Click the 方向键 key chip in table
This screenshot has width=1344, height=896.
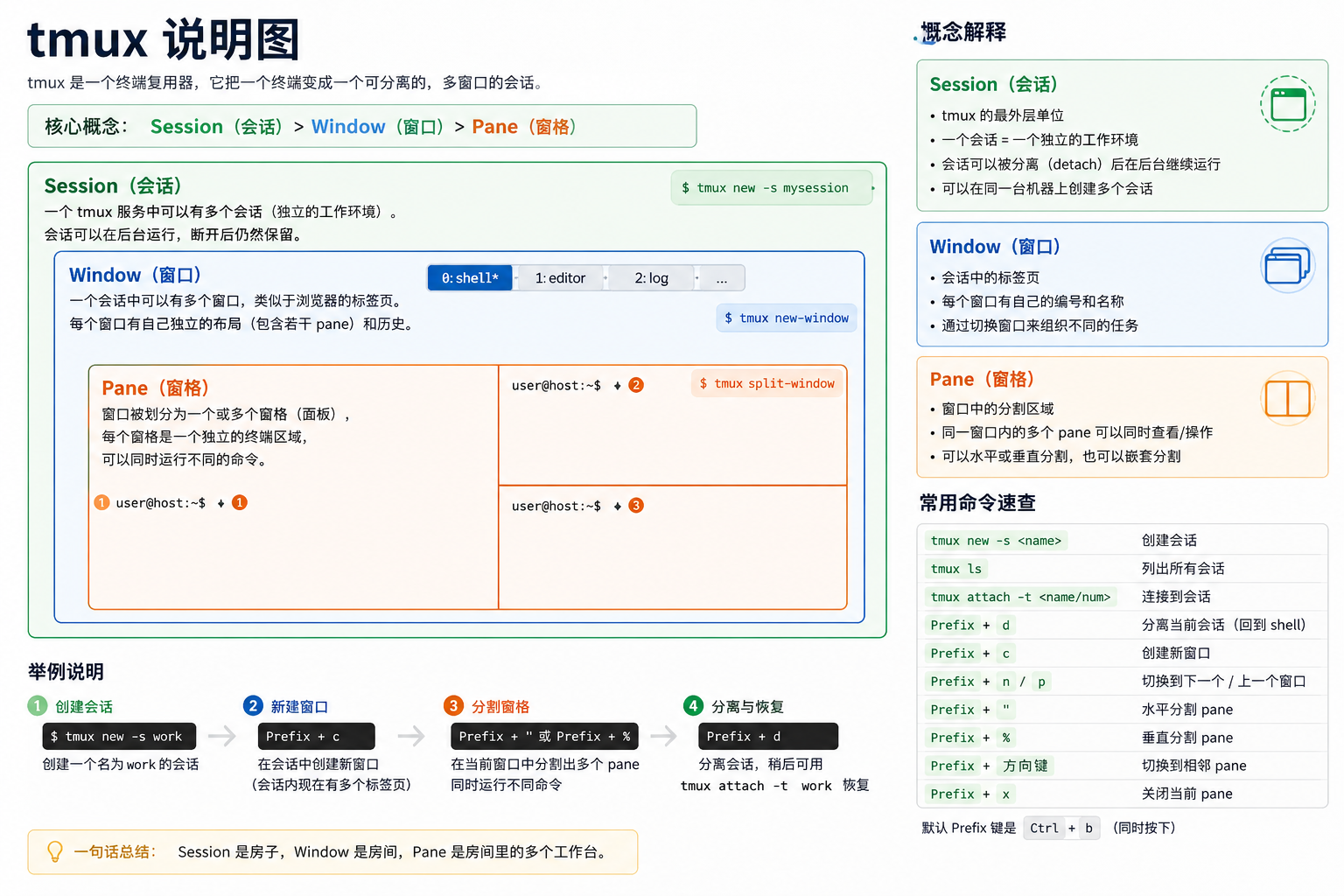1025,766
